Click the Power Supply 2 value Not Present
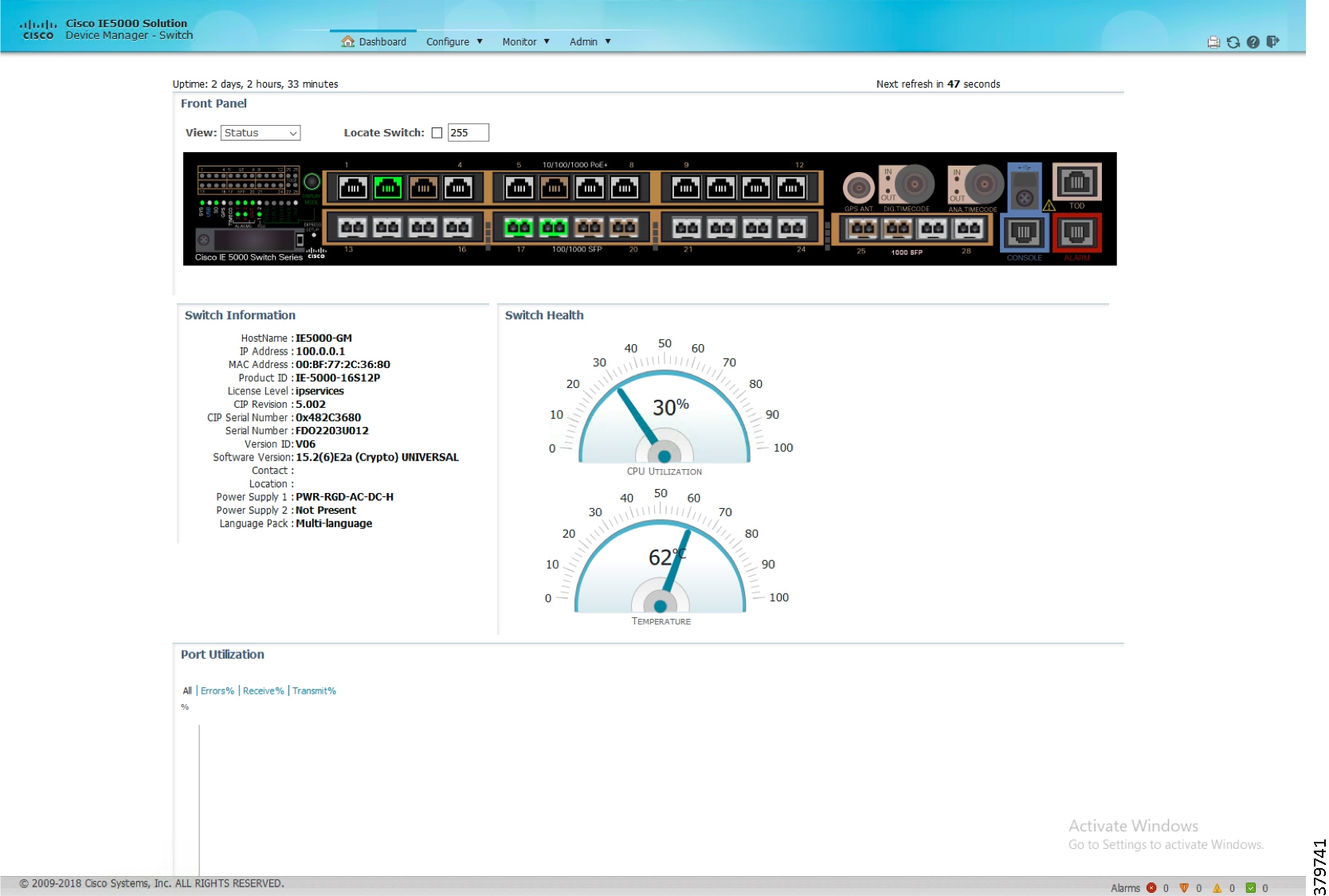 tap(326, 511)
